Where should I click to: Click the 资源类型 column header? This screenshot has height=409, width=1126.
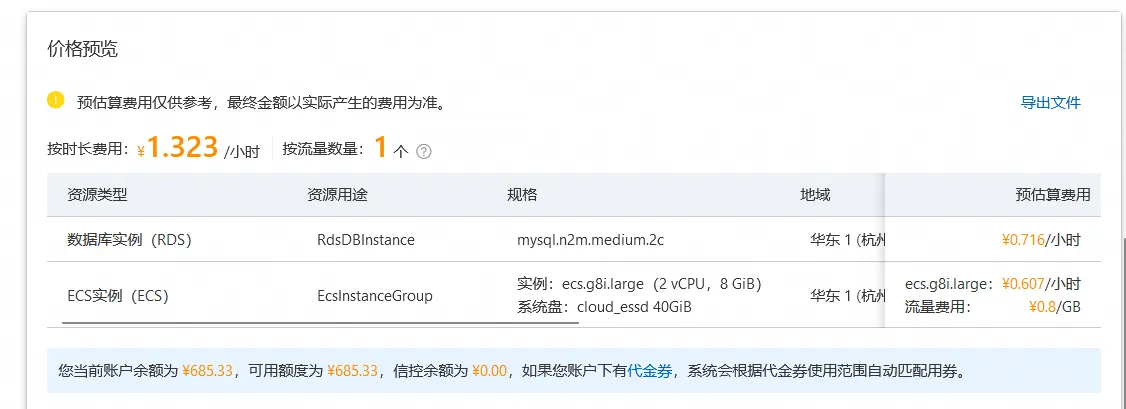[x=97, y=195]
